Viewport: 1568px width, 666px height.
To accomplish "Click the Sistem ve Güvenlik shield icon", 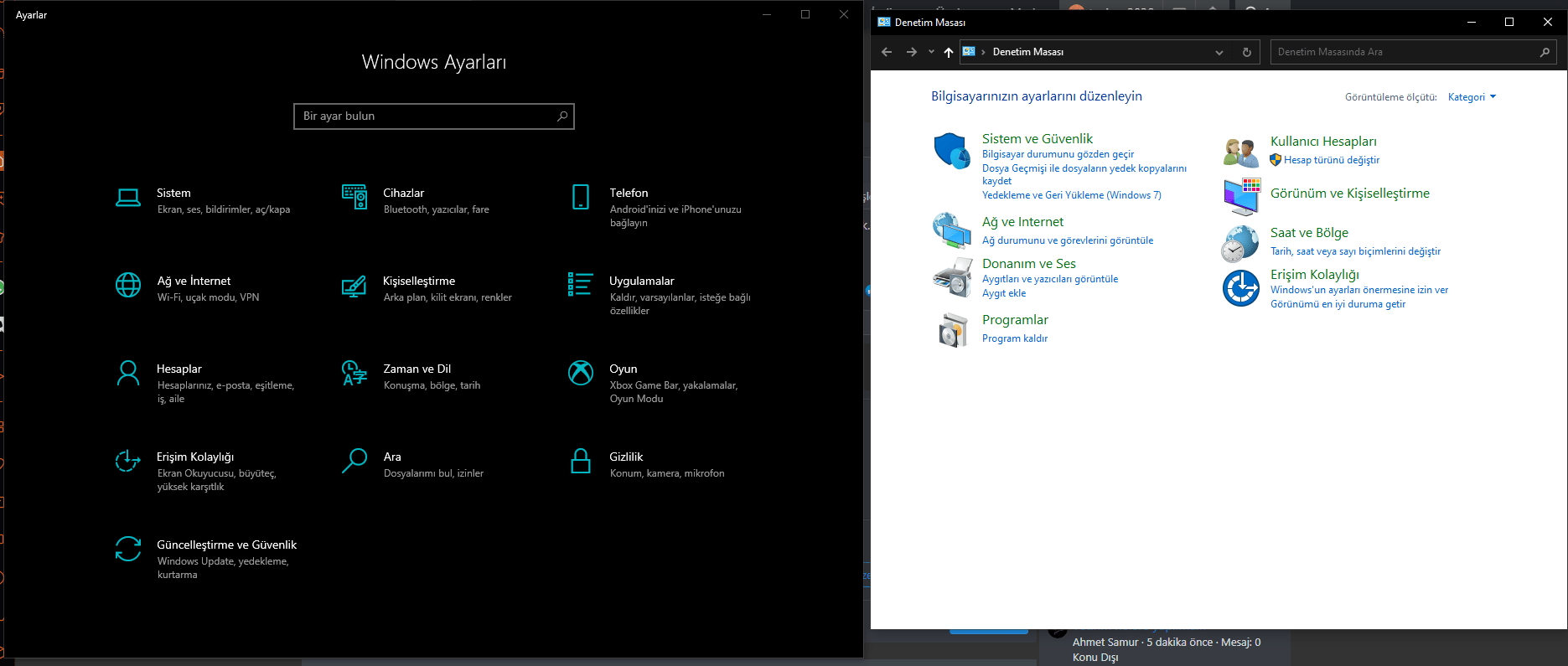I will coord(952,151).
